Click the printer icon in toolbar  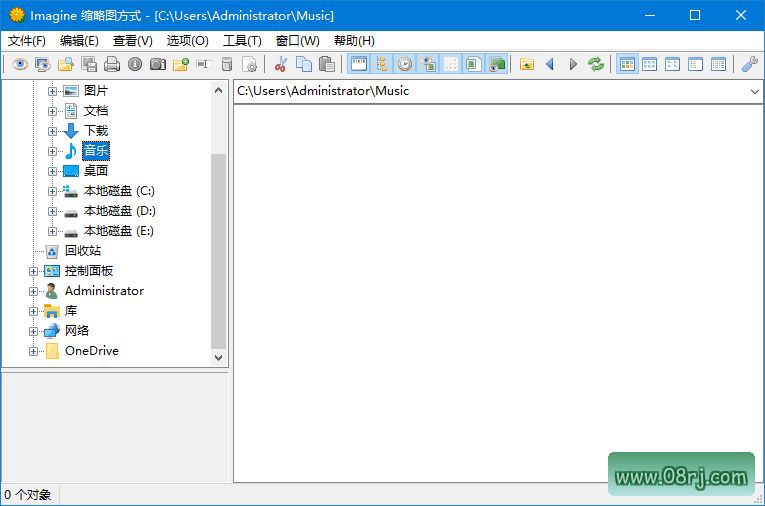tap(112, 64)
